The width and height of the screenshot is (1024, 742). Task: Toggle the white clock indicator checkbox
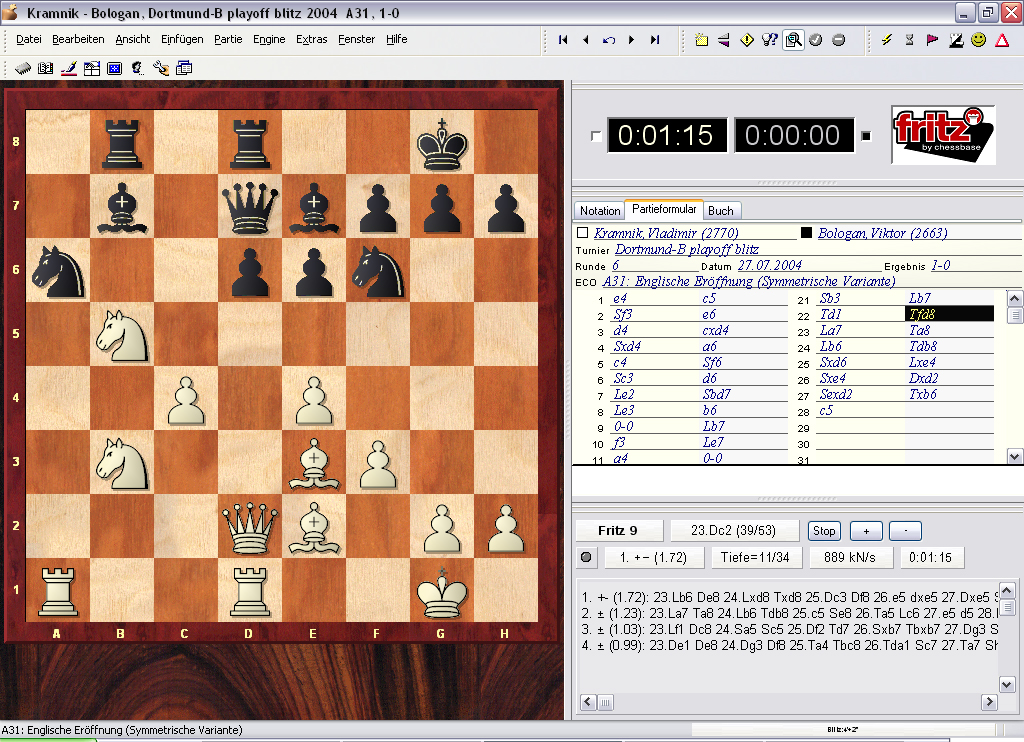(x=597, y=136)
